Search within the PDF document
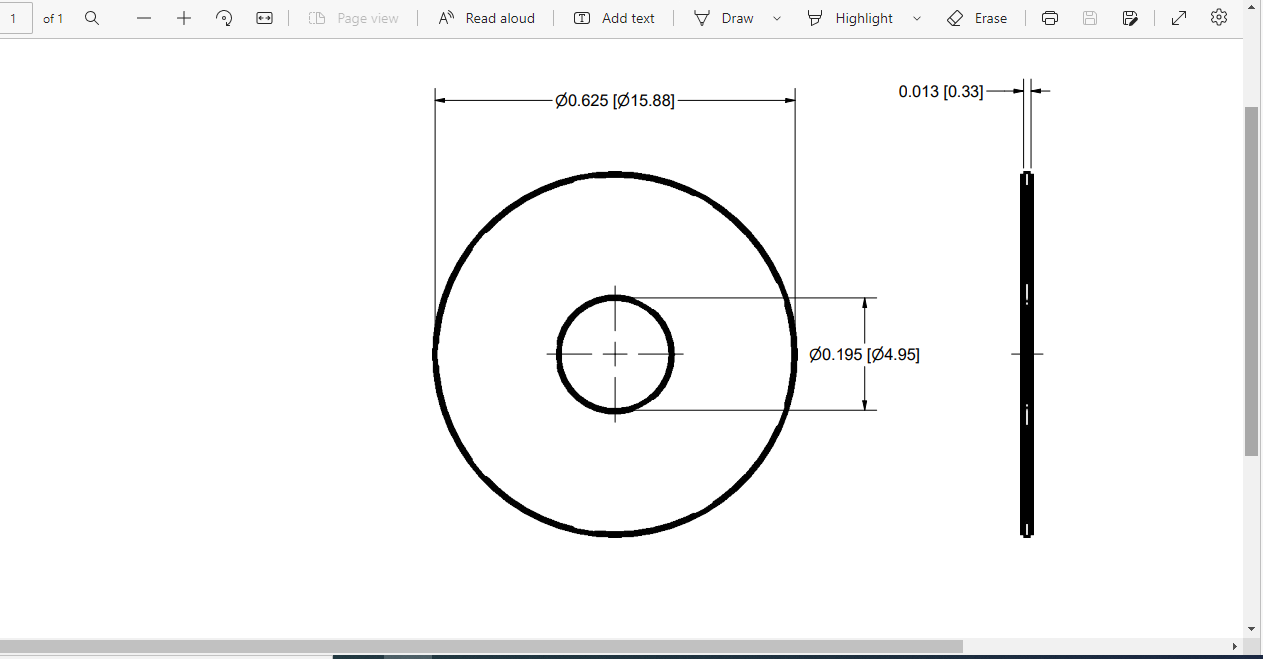 [x=91, y=17]
